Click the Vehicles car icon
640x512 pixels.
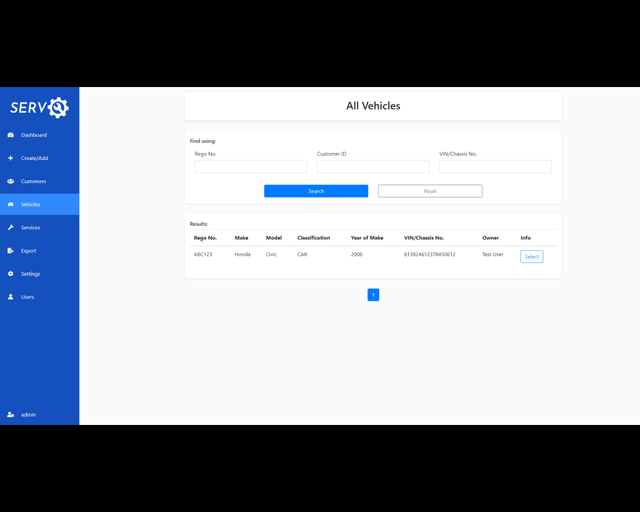(x=10, y=204)
